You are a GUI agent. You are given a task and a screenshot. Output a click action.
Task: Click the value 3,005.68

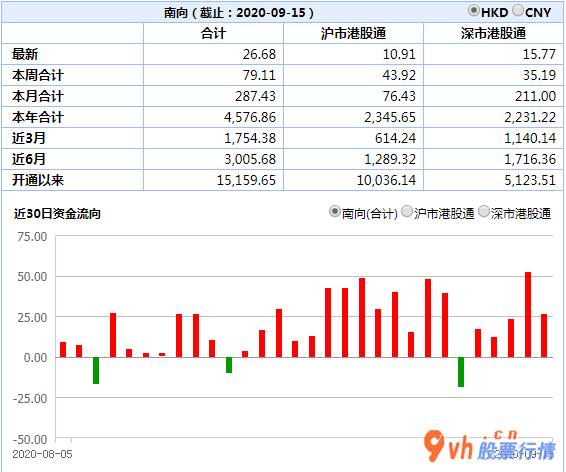[x=250, y=159]
